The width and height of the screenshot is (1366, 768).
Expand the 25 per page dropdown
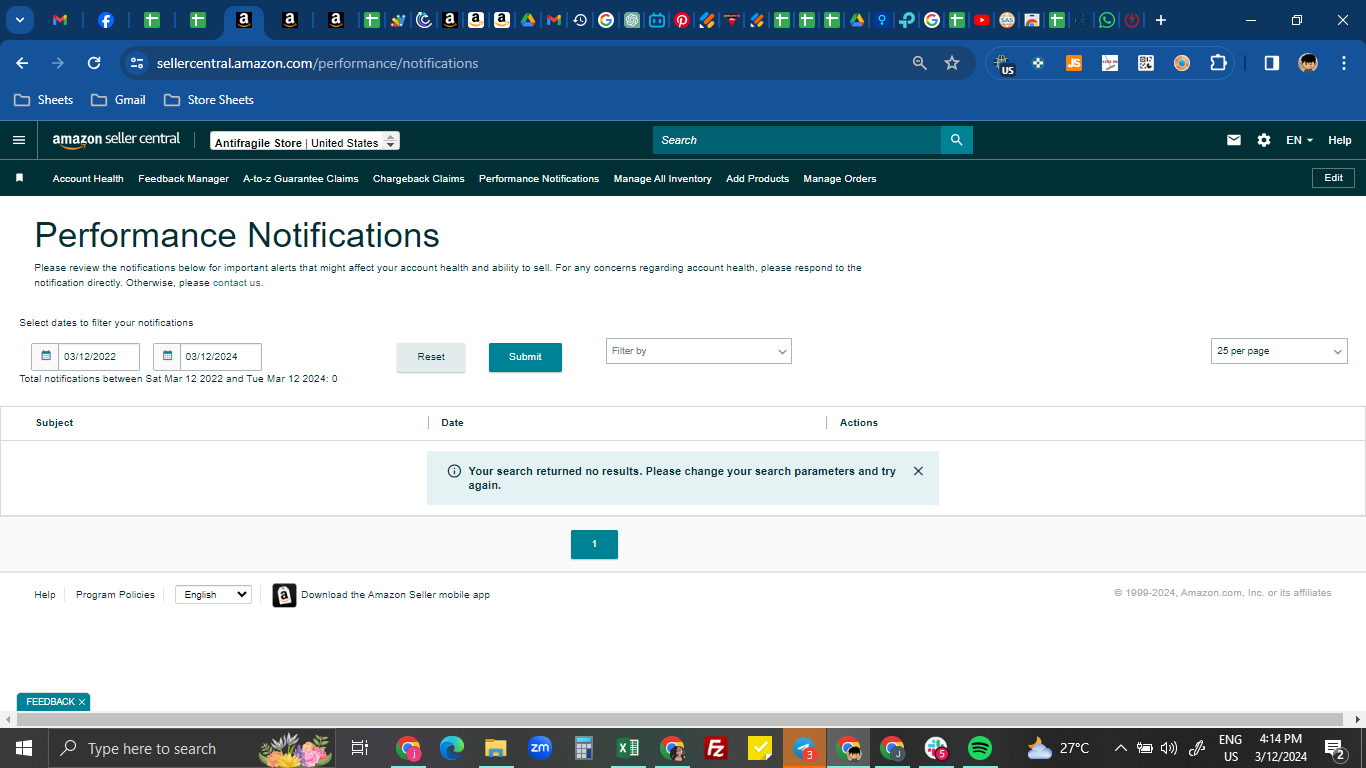coord(1279,351)
